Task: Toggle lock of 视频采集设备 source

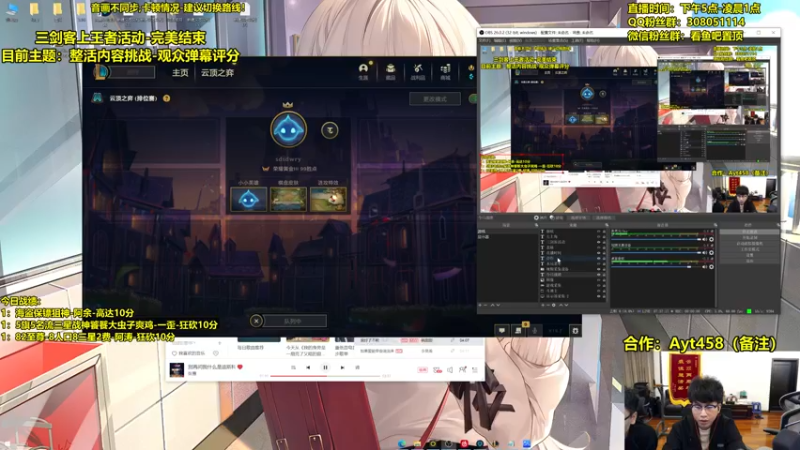Action: click(x=604, y=269)
